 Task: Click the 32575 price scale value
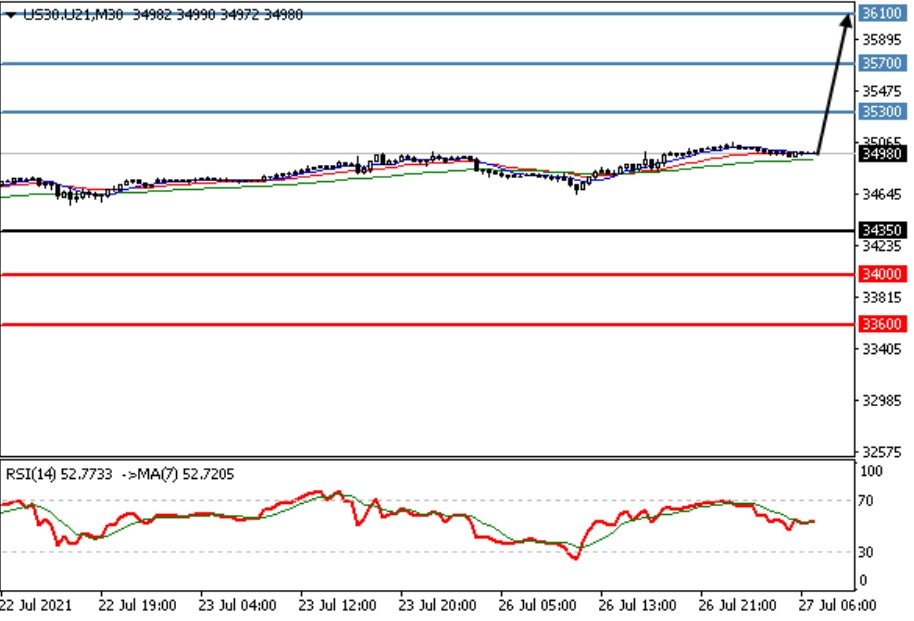[x=881, y=452]
